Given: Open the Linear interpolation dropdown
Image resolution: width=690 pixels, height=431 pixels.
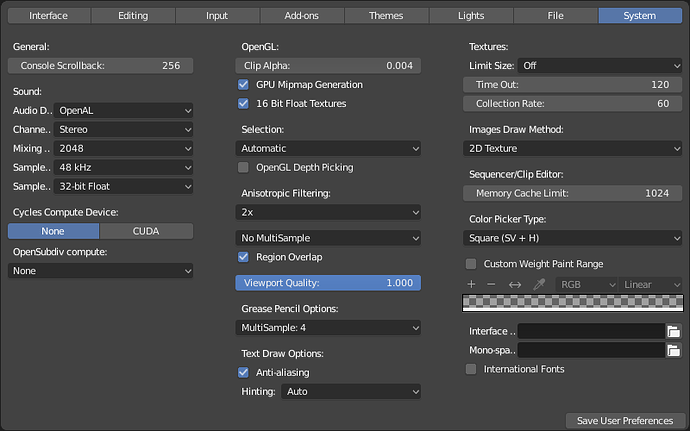Looking at the screenshot, I should coord(650,284).
